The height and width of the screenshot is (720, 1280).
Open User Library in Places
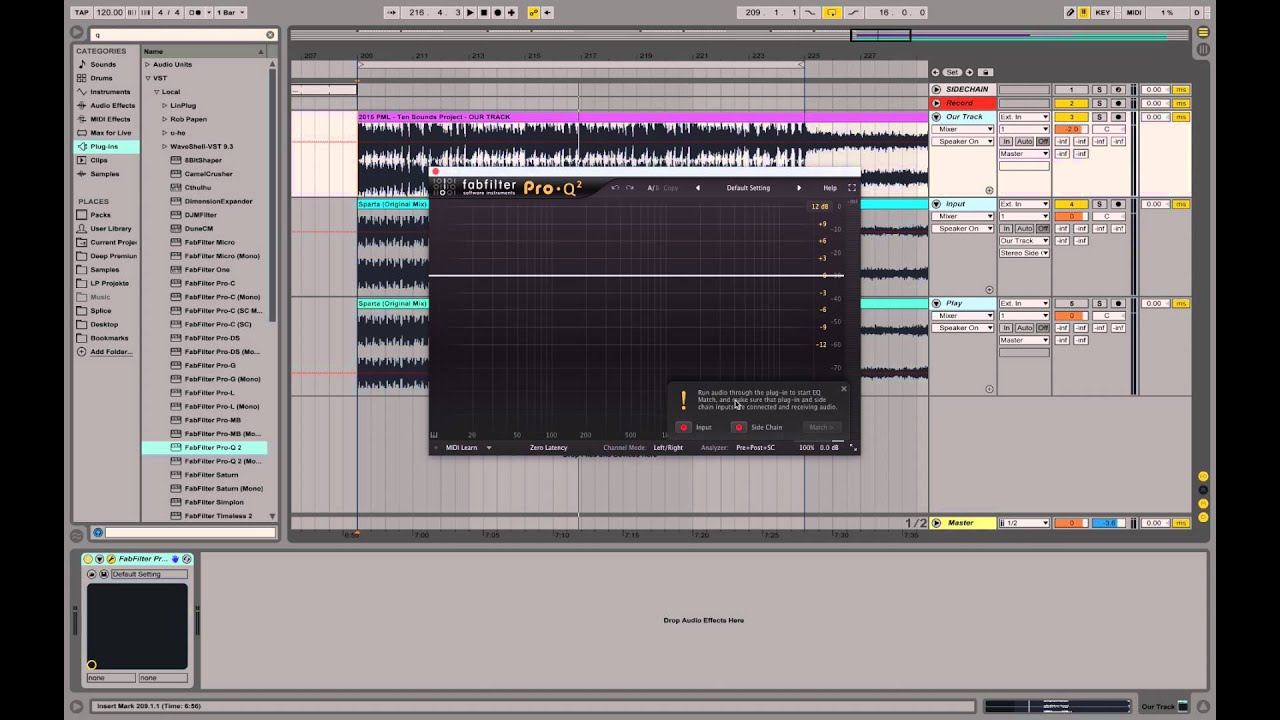pyautogui.click(x=110, y=228)
